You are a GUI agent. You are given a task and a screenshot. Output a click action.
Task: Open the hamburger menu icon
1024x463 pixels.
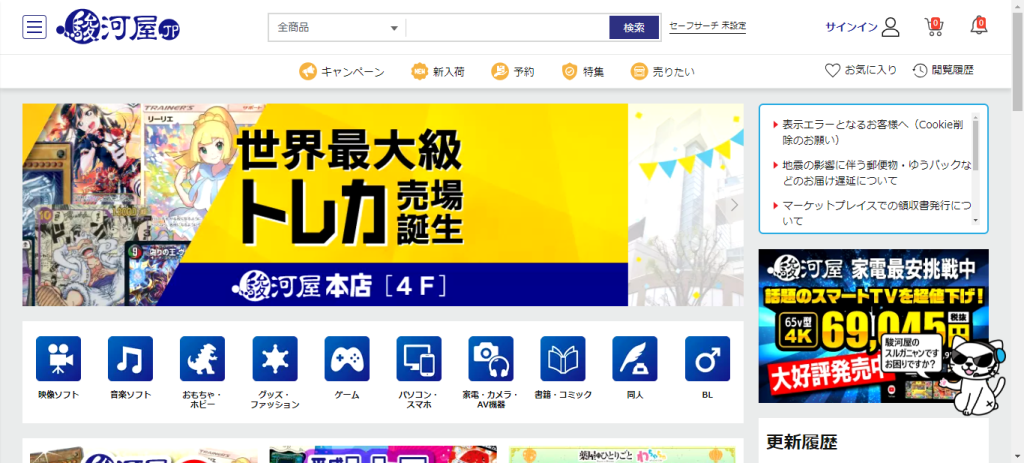pyautogui.click(x=35, y=27)
